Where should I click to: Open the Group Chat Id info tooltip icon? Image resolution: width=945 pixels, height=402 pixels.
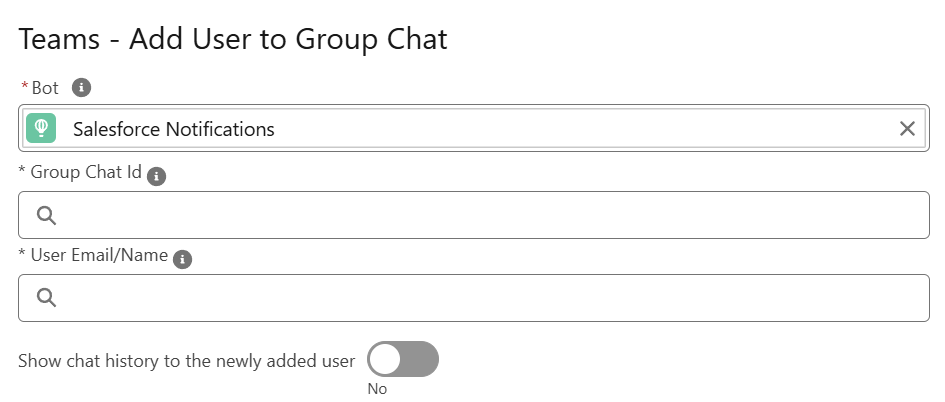pyautogui.click(x=156, y=177)
